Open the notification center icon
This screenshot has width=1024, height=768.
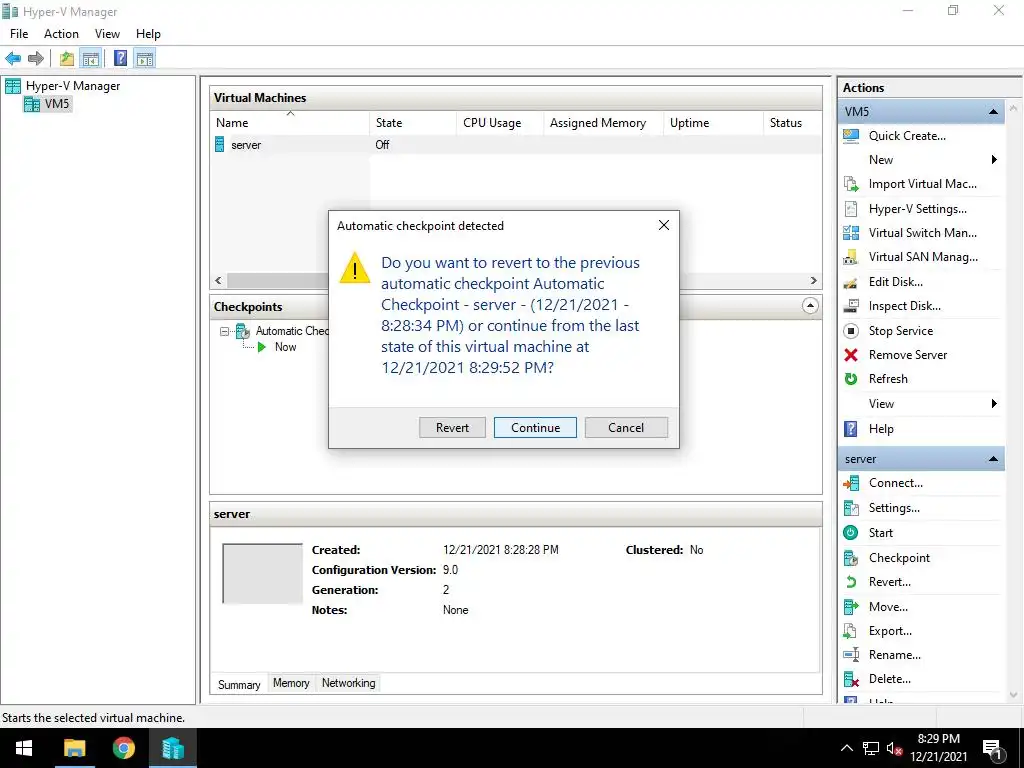[x=993, y=750]
